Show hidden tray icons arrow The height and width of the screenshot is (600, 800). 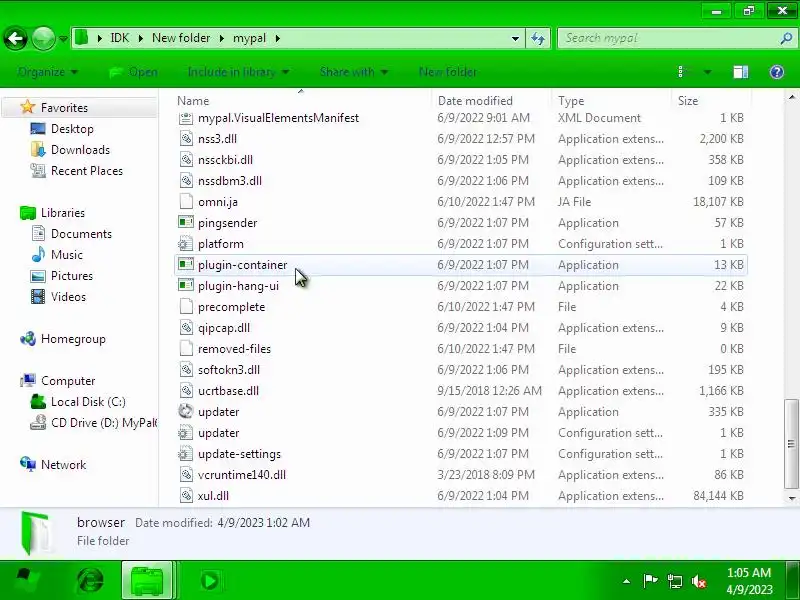(x=627, y=581)
